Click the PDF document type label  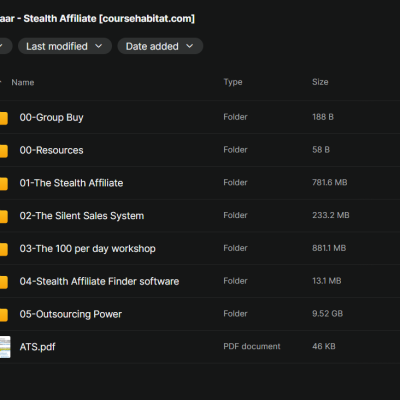(x=252, y=346)
